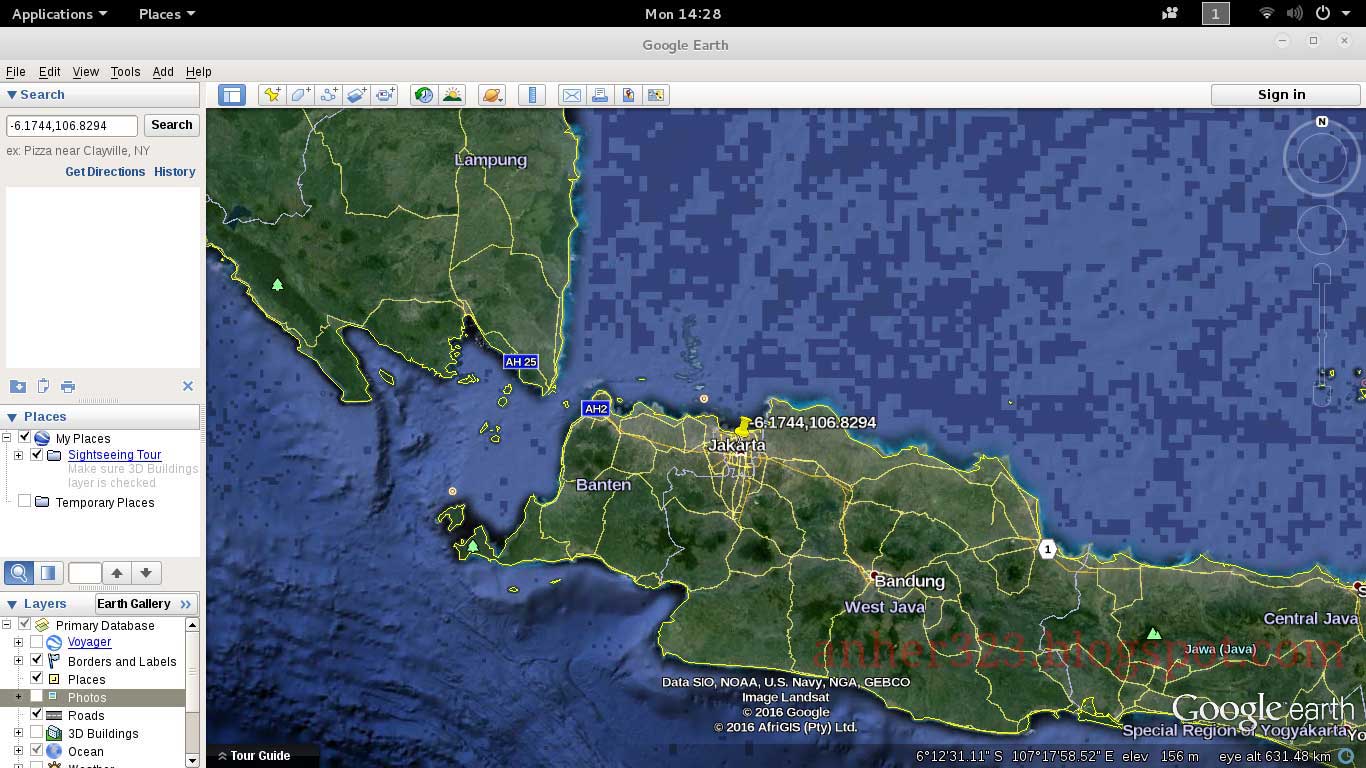Open the Tour Guide bar
This screenshot has width=1366, height=768.
[x=262, y=756]
